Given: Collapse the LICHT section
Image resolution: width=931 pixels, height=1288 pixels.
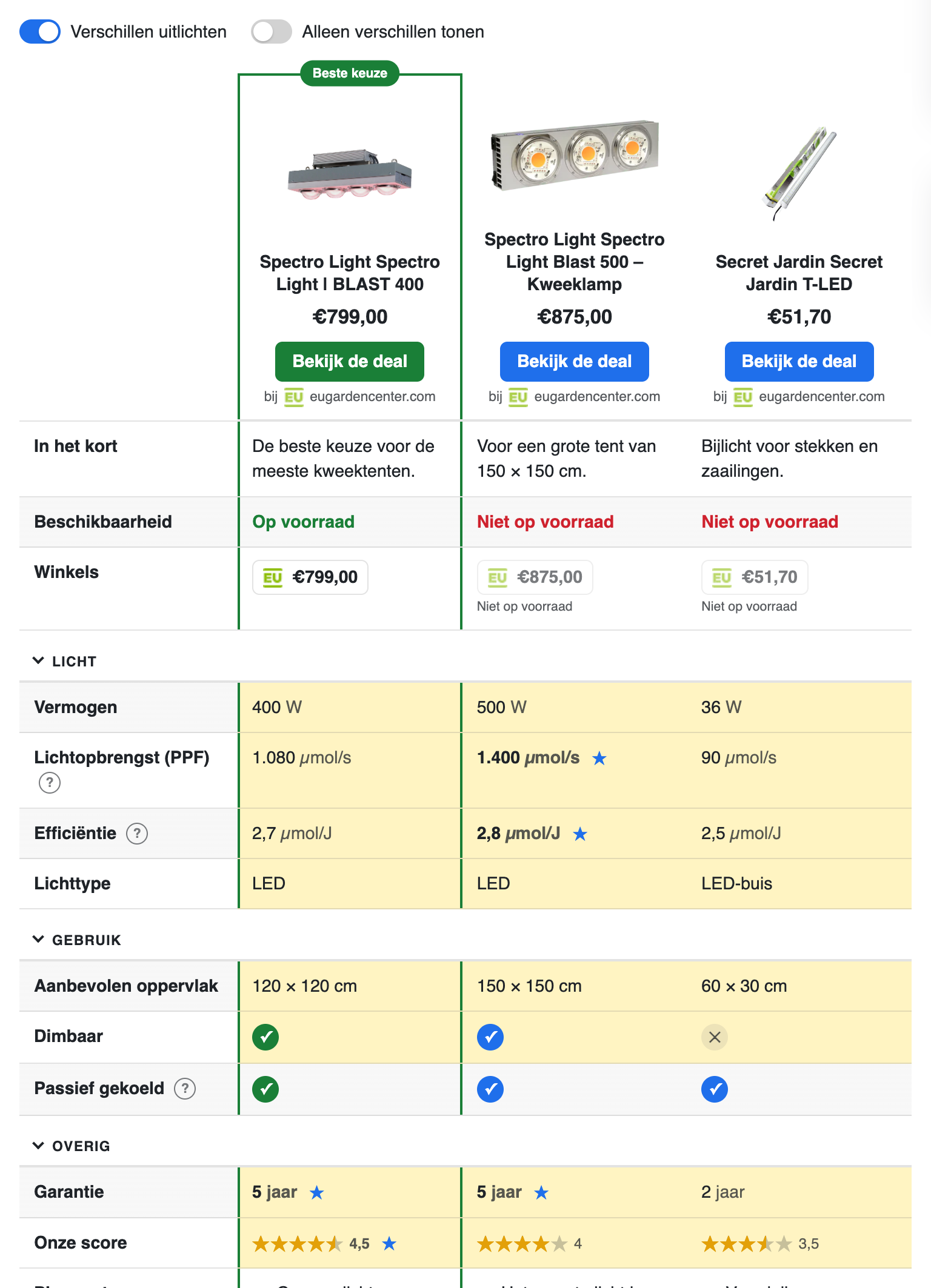Looking at the screenshot, I should [64, 661].
